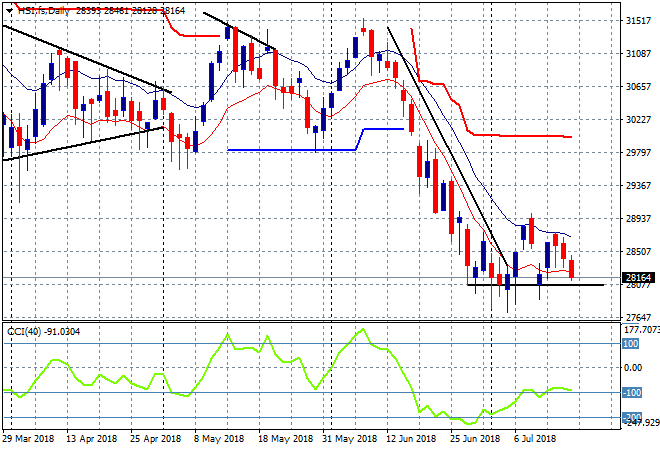Click the 29367 price axis label
Viewport: 660px width, 450px height.
(x=638, y=185)
